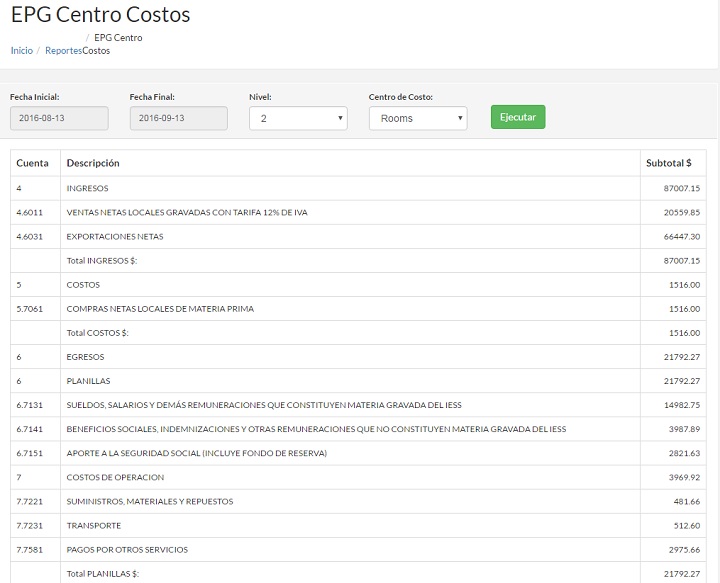Click the Subtotal $ column header
The height and width of the screenshot is (583, 720).
pyautogui.click(x=668, y=163)
